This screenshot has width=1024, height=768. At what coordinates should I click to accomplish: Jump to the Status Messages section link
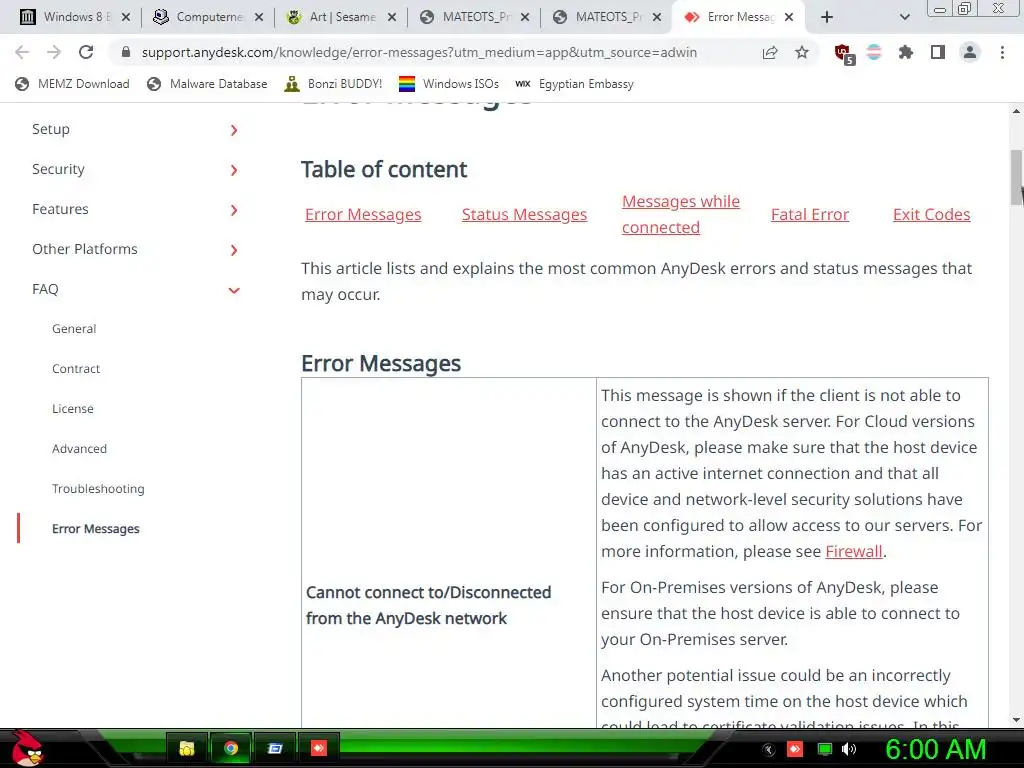(x=524, y=214)
